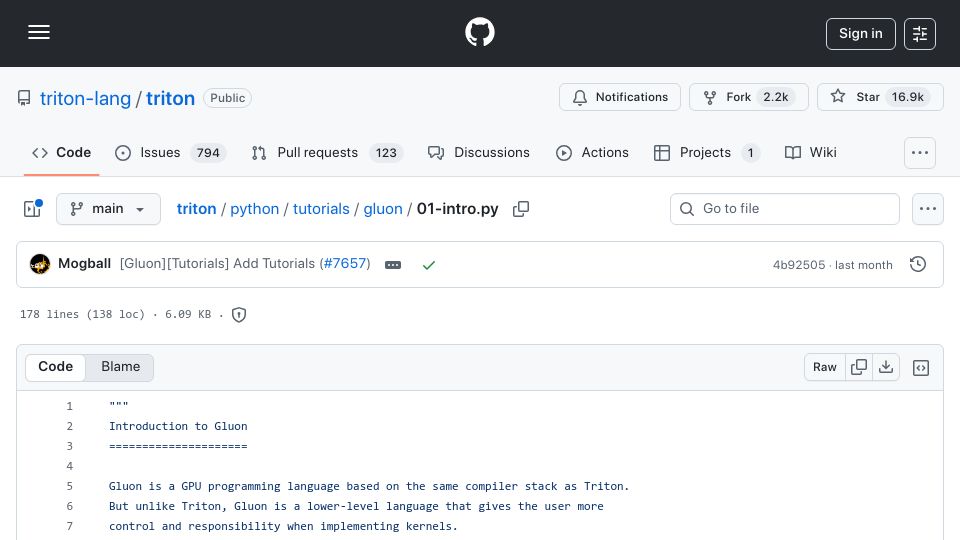Screen dimensions: 960x540
Task: Open the triton repository name link
Action: (x=170, y=99)
